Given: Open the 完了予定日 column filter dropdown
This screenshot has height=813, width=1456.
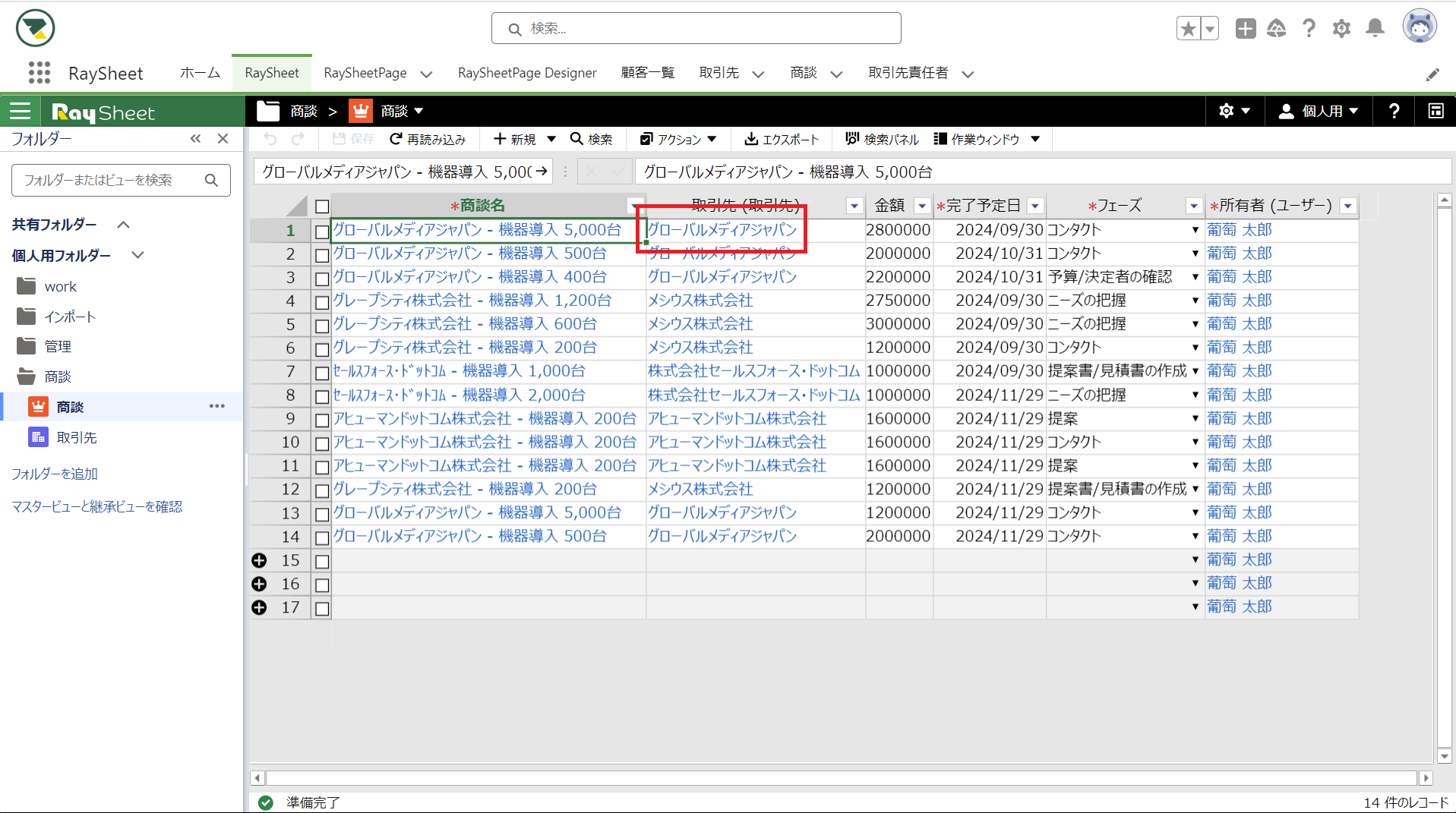Looking at the screenshot, I should 1034,206.
